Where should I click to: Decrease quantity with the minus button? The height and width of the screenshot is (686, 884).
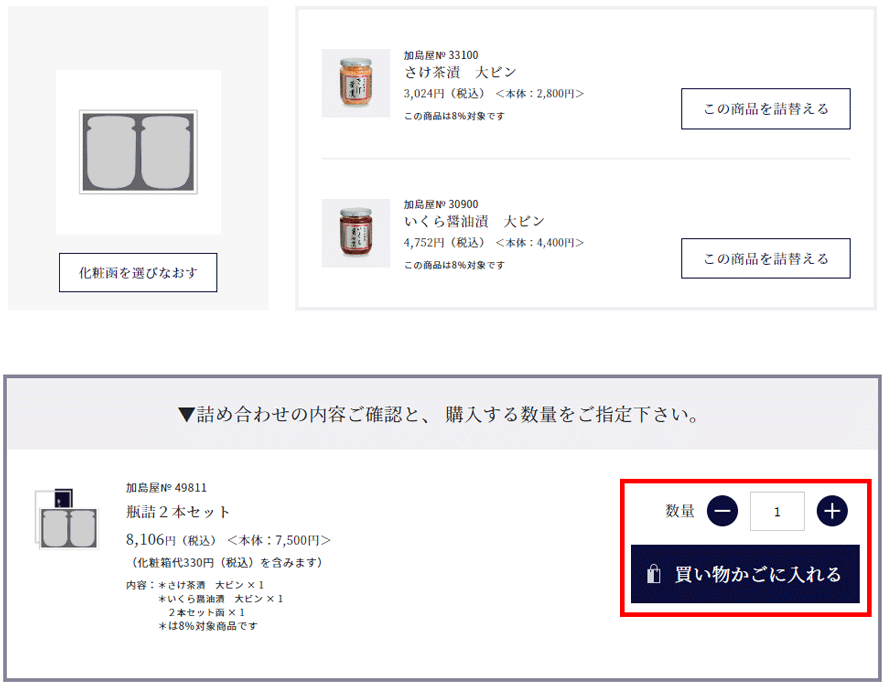722,511
